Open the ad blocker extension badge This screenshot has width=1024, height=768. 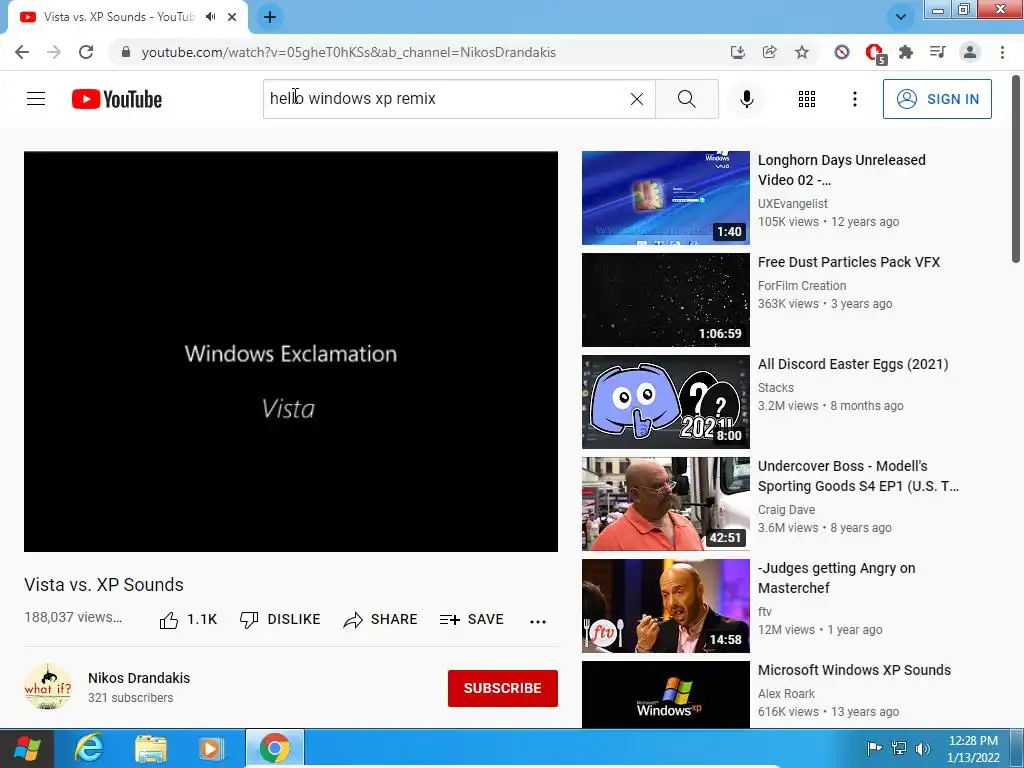pos(874,53)
